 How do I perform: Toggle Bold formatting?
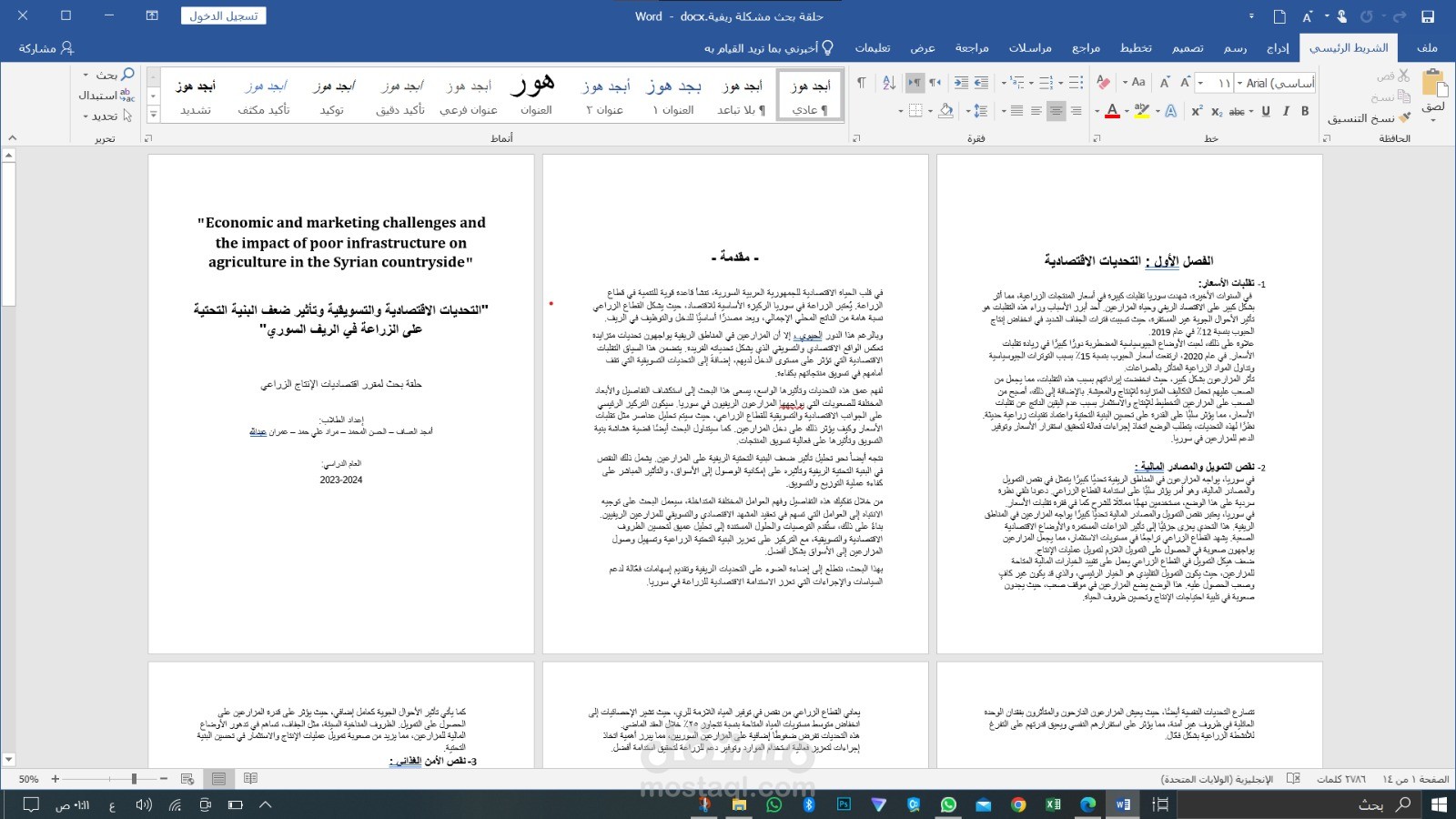click(1305, 111)
